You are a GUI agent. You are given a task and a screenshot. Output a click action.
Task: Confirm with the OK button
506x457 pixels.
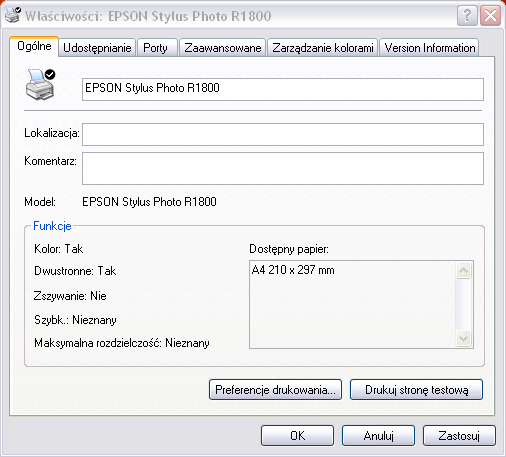point(297,435)
